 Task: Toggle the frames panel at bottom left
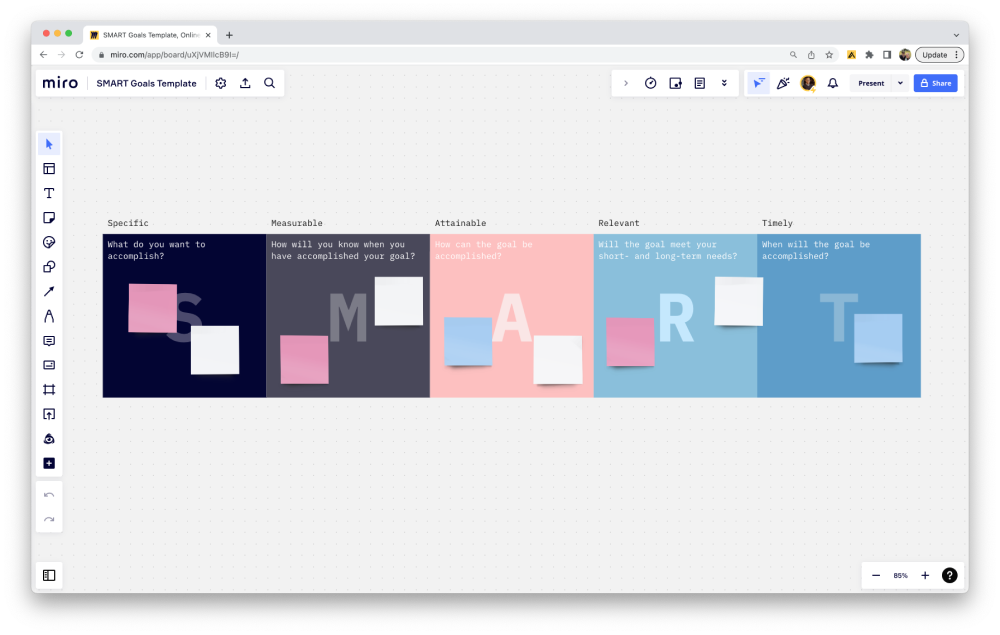[49, 576]
